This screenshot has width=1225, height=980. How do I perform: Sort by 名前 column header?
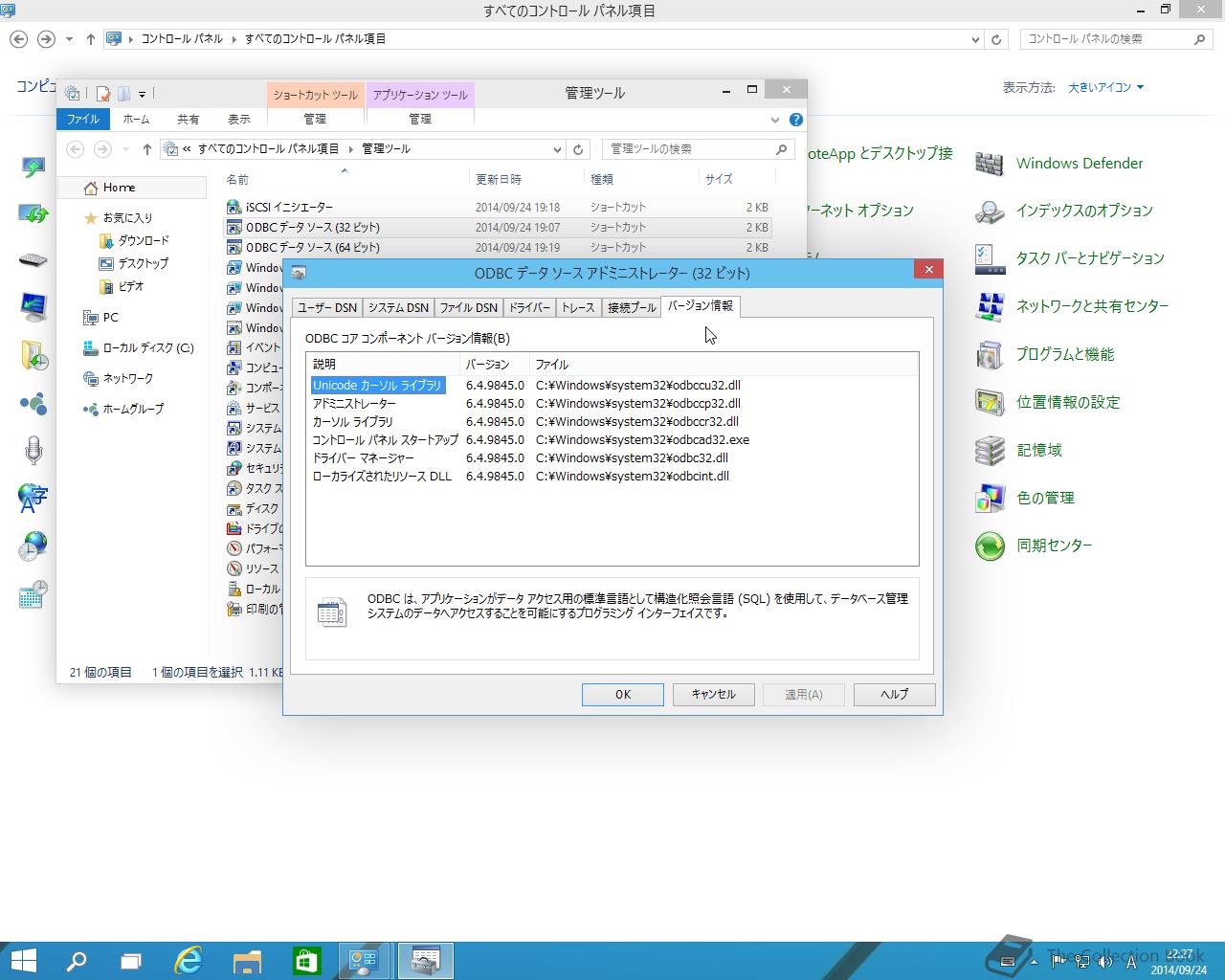point(345,179)
